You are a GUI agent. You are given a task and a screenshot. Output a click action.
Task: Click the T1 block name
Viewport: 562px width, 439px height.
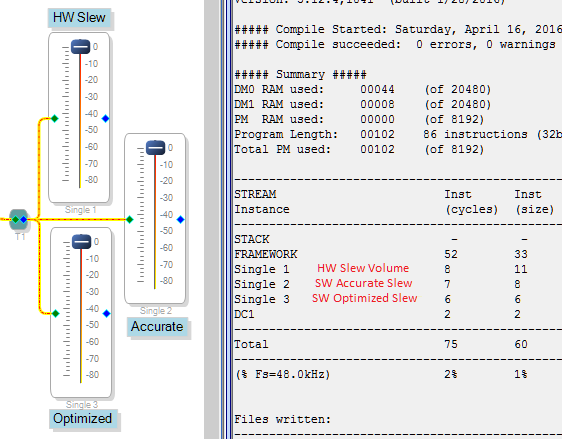coord(20,237)
